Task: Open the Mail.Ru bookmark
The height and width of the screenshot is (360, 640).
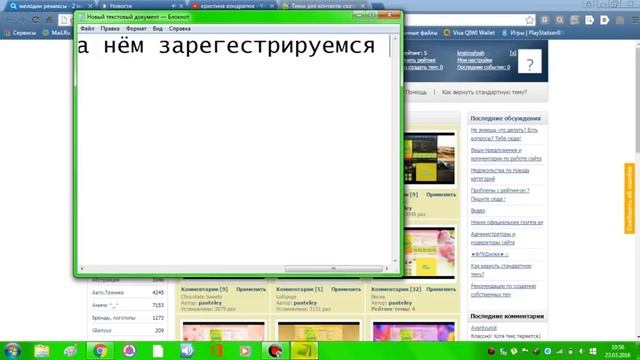Action: point(57,33)
